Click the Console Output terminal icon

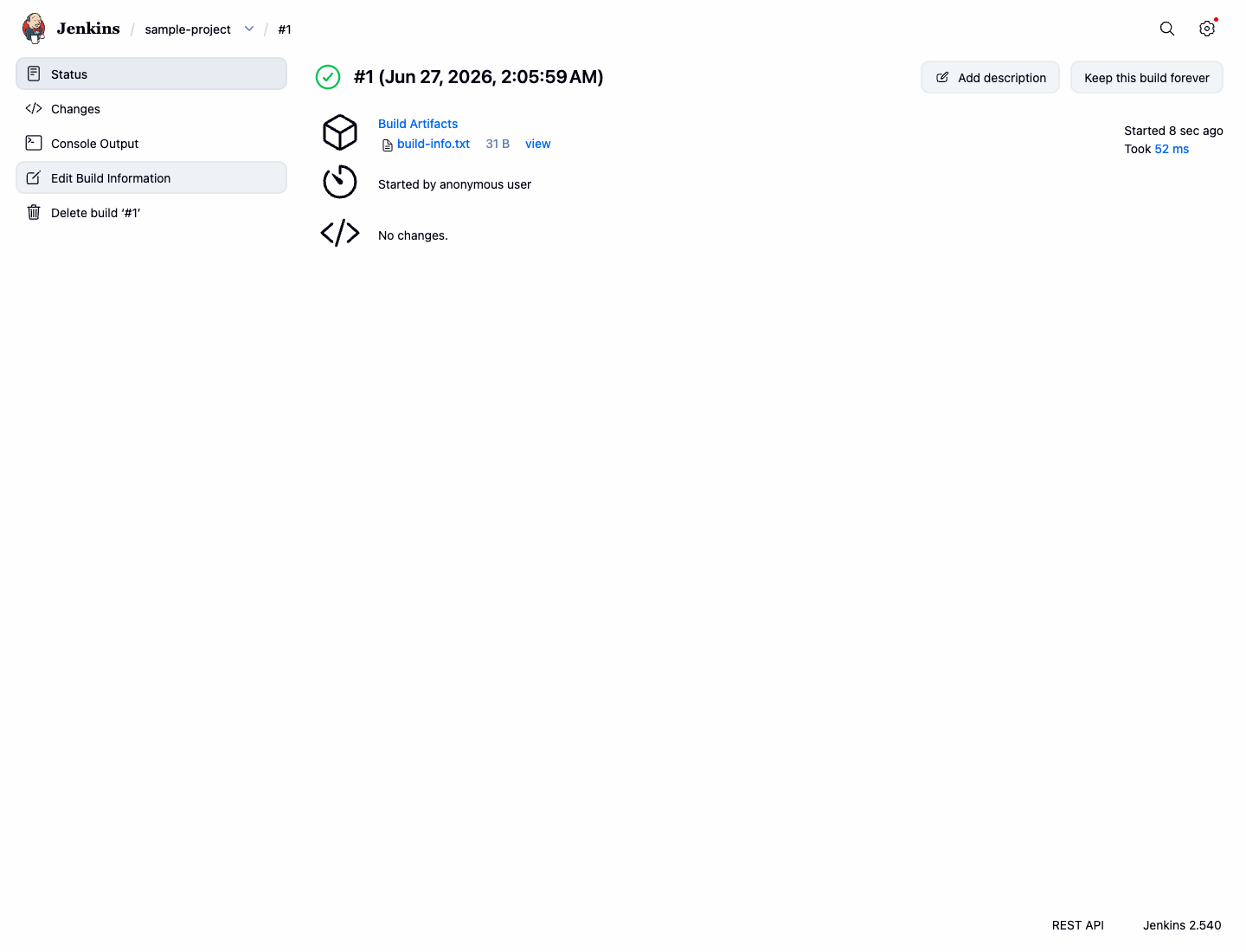coord(34,143)
